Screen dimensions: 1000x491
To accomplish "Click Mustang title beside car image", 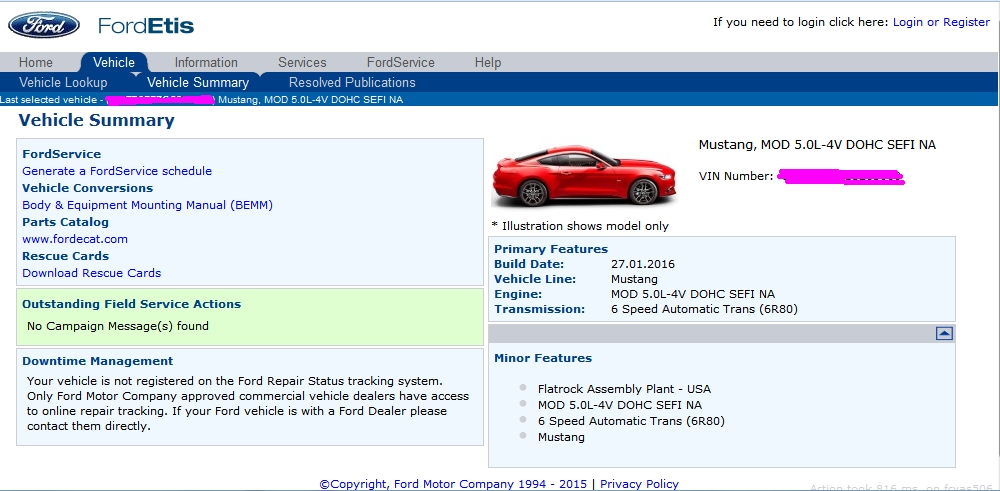I will (x=817, y=145).
